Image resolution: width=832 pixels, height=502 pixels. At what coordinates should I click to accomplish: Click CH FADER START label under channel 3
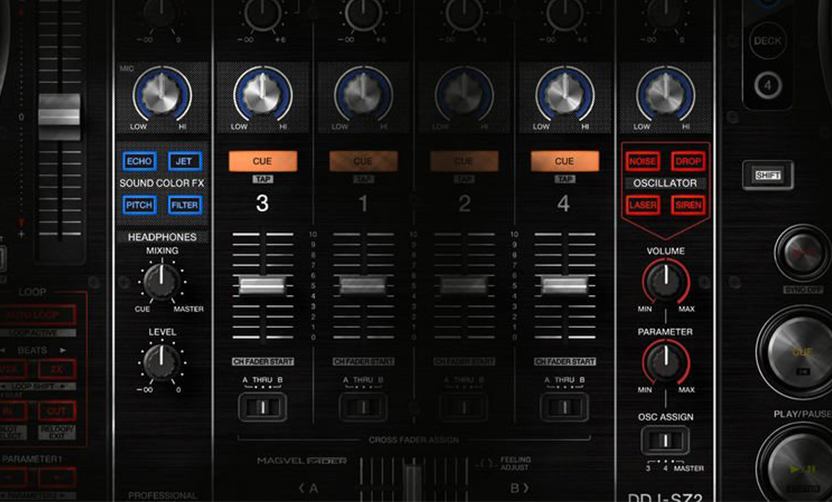click(263, 361)
